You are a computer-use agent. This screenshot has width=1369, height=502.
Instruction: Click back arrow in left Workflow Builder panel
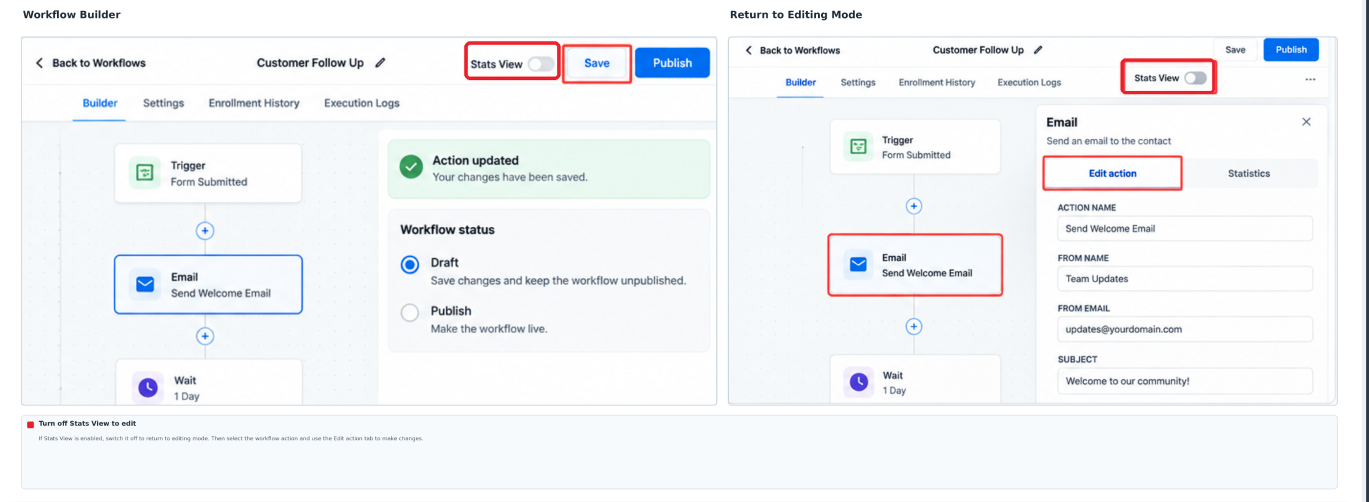pyautogui.click(x=39, y=63)
